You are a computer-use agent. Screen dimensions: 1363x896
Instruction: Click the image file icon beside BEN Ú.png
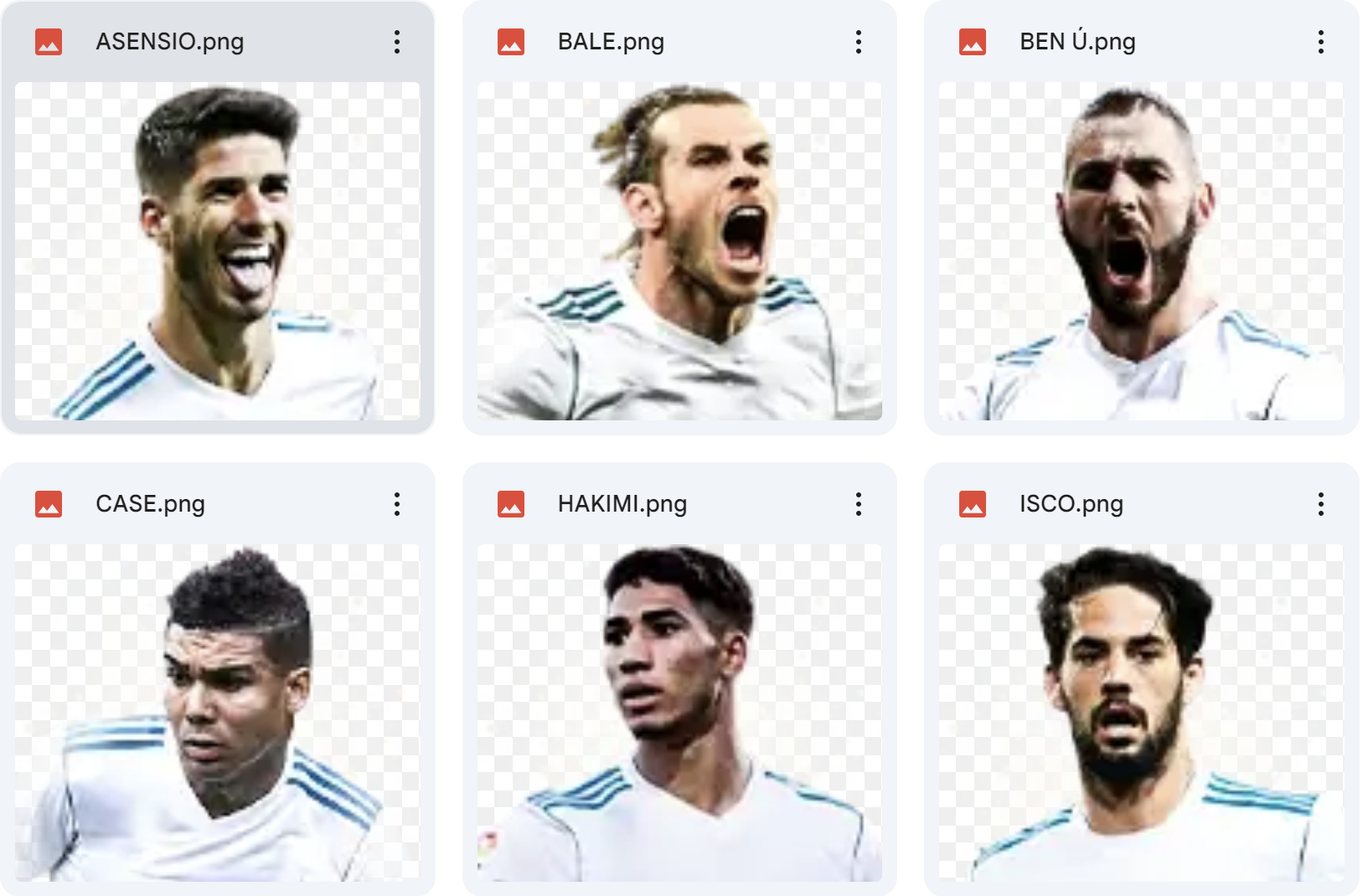point(973,42)
